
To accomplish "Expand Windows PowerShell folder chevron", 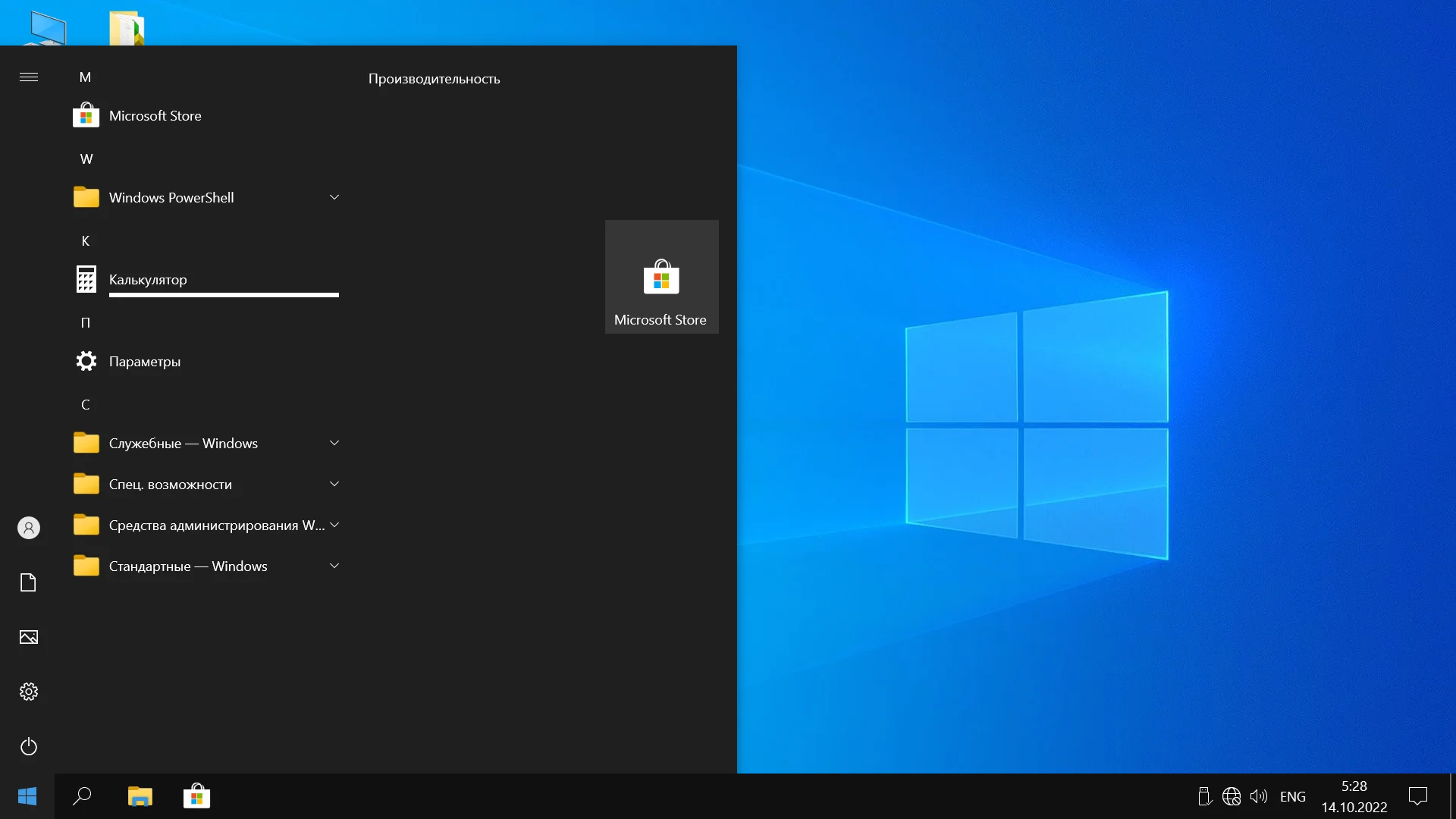I will (334, 197).
